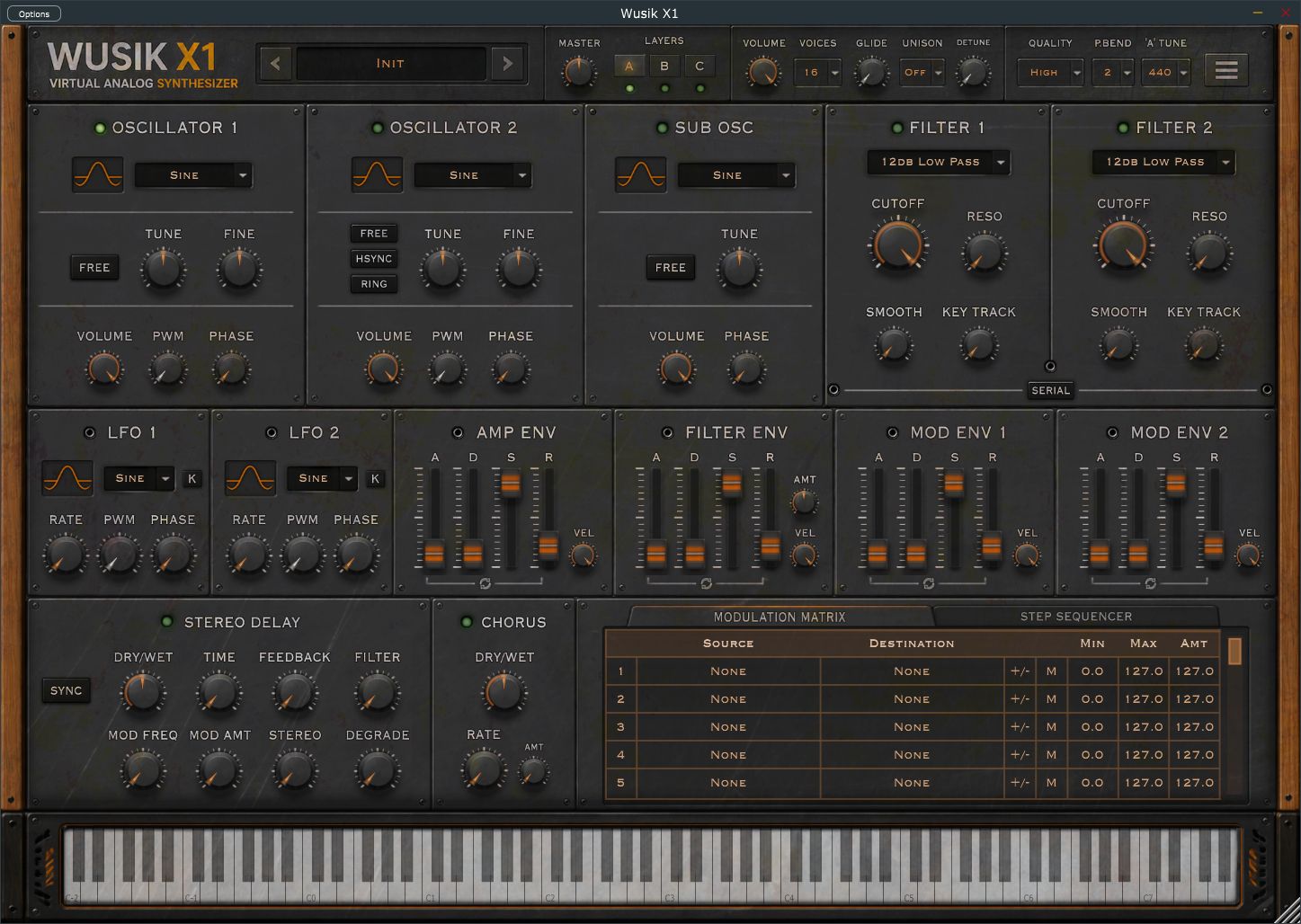This screenshot has width=1301, height=924.
Task: Toggle Chorus power LED
Action: [x=467, y=621]
